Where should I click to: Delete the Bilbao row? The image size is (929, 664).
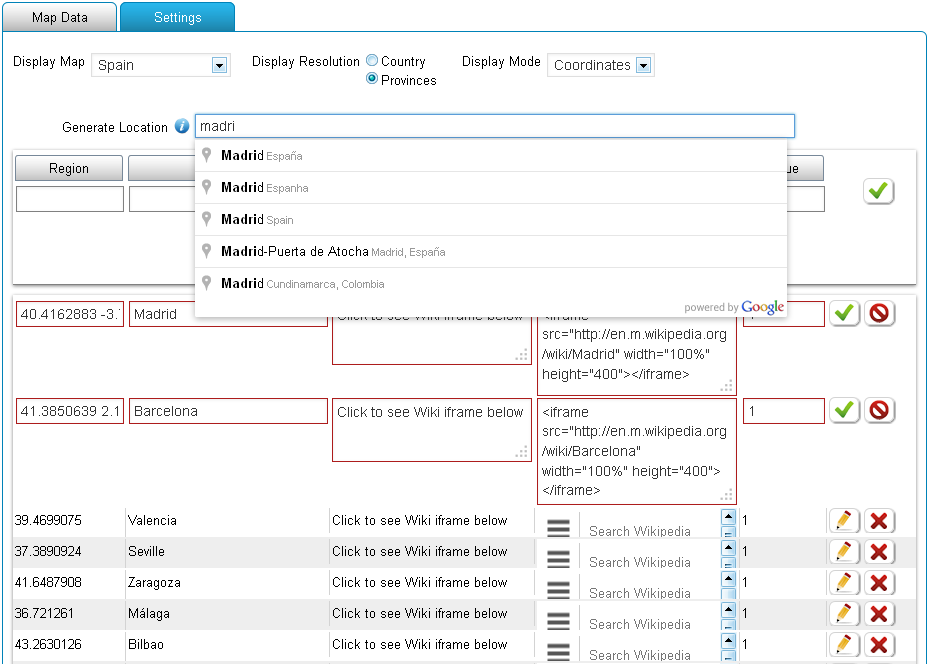pos(879,644)
